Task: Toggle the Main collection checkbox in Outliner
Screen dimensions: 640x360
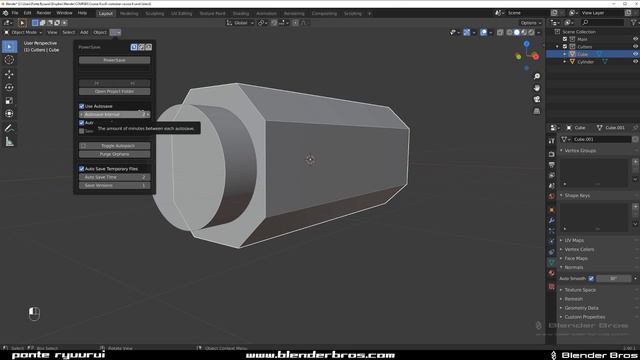Action: [565, 39]
